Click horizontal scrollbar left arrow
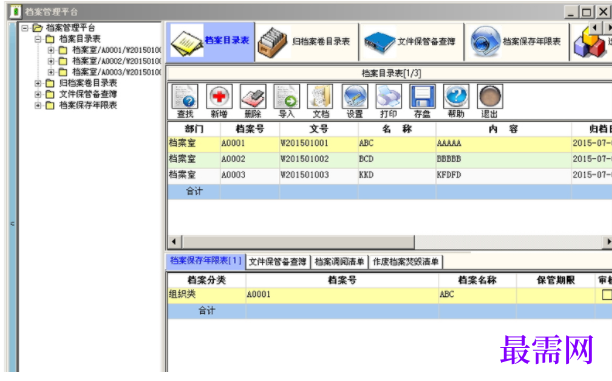The height and width of the screenshot is (381, 612). [x=174, y=242]
